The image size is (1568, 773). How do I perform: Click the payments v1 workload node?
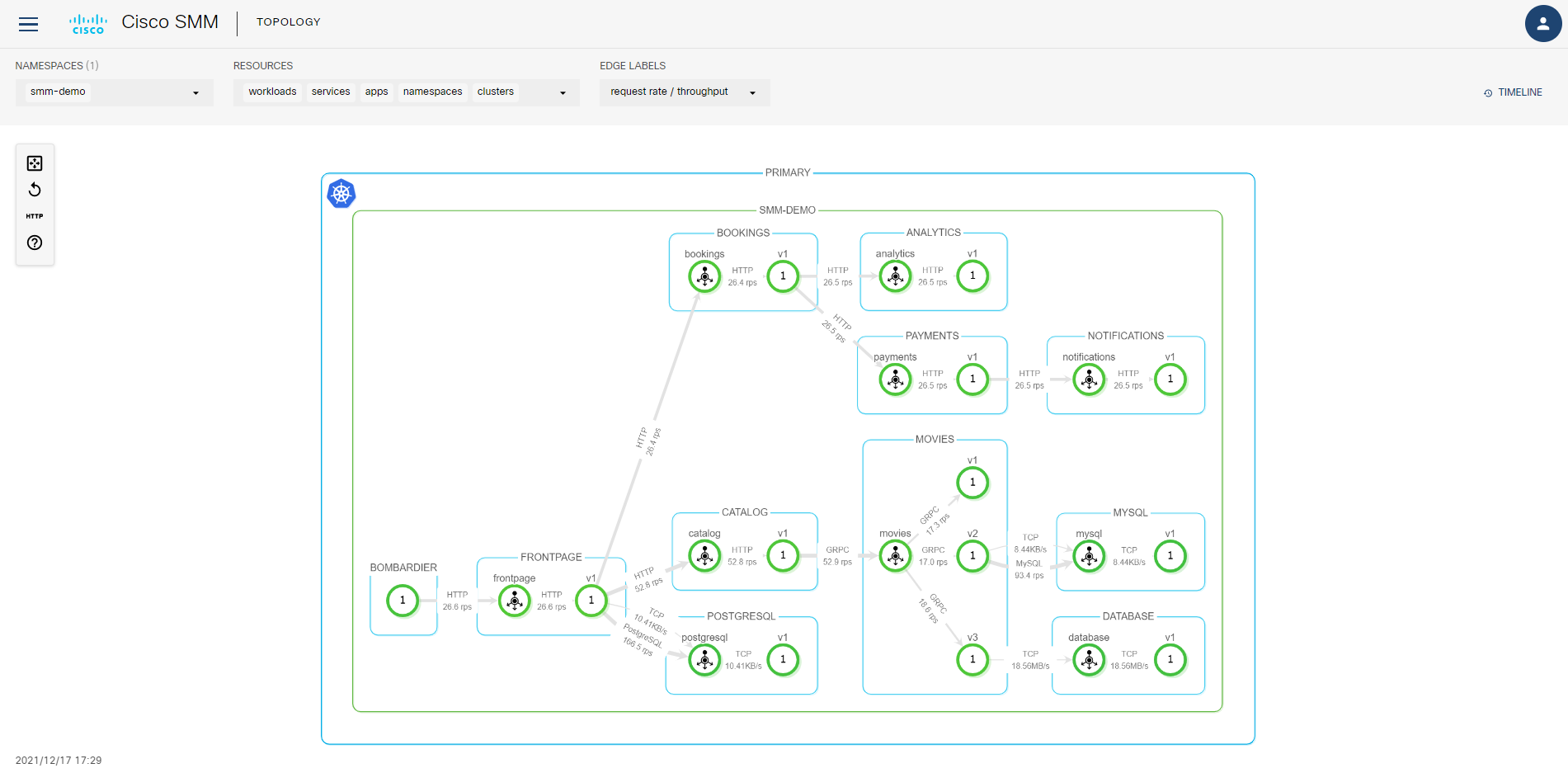tap(972, 379)
